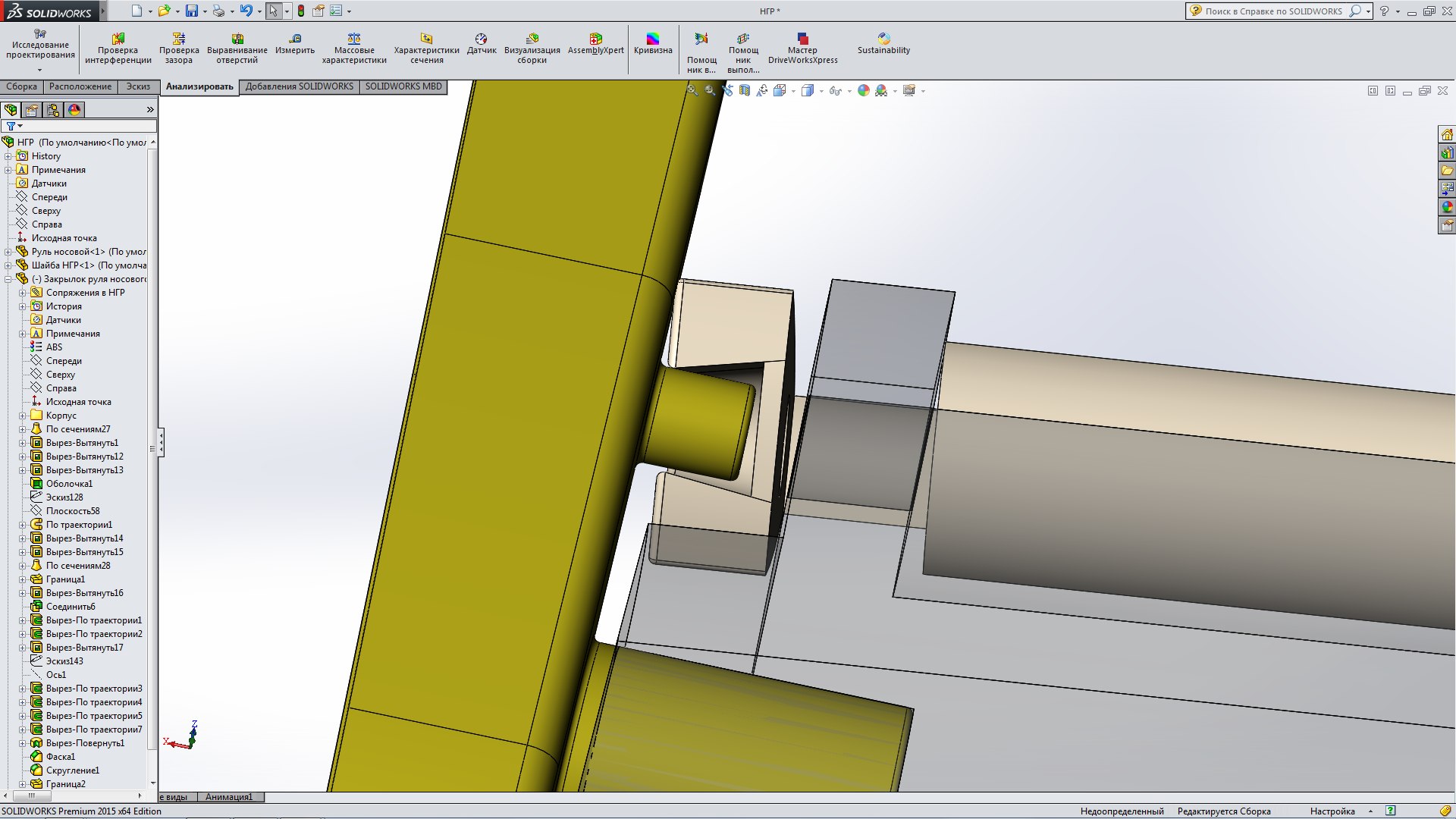Select Вырез-Вытянуть1 in feature tree
The width and height of the screenshot is (1456, 819).
(83, 442)
